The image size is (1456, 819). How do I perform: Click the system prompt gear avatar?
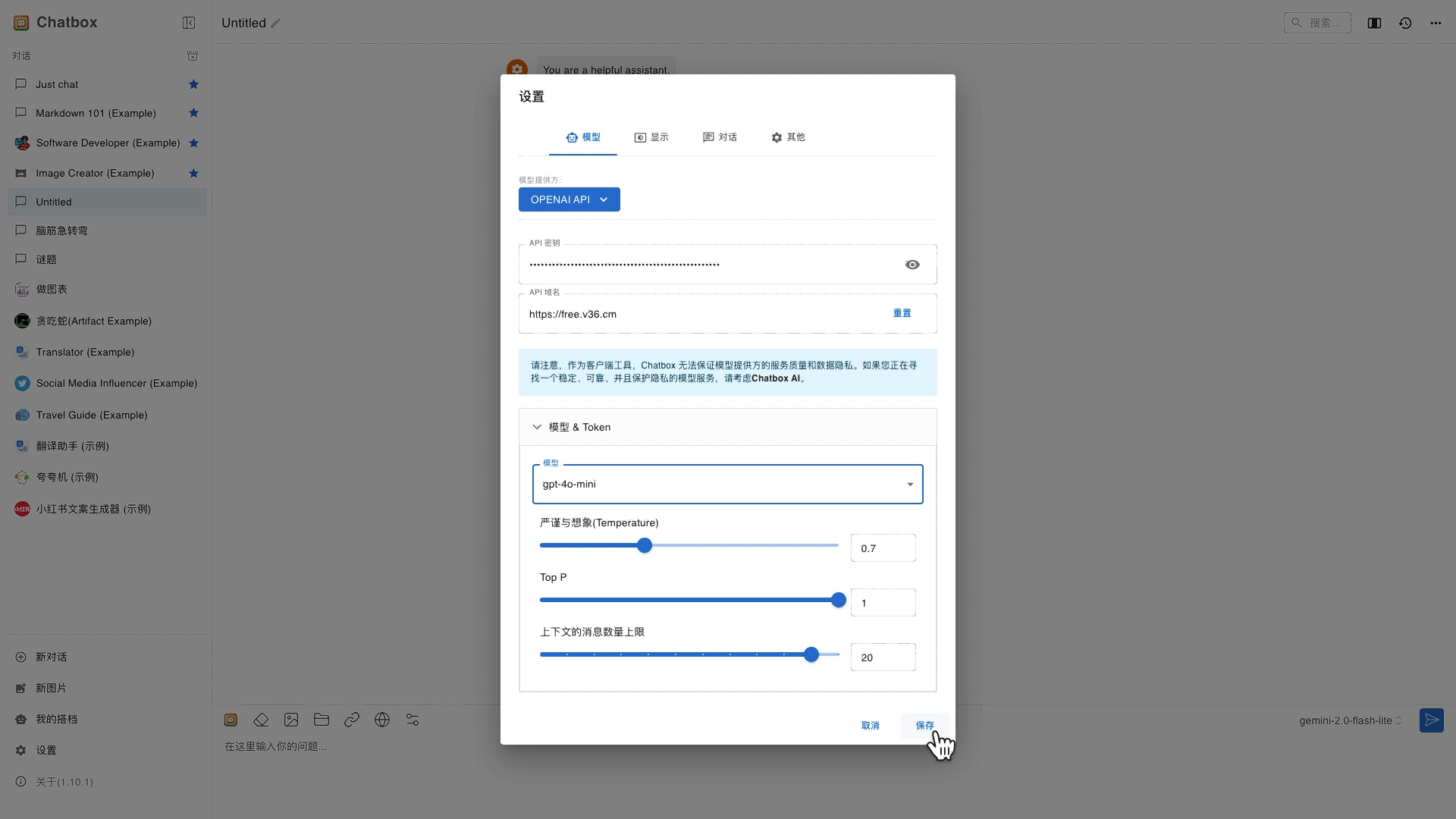point(517,68)
